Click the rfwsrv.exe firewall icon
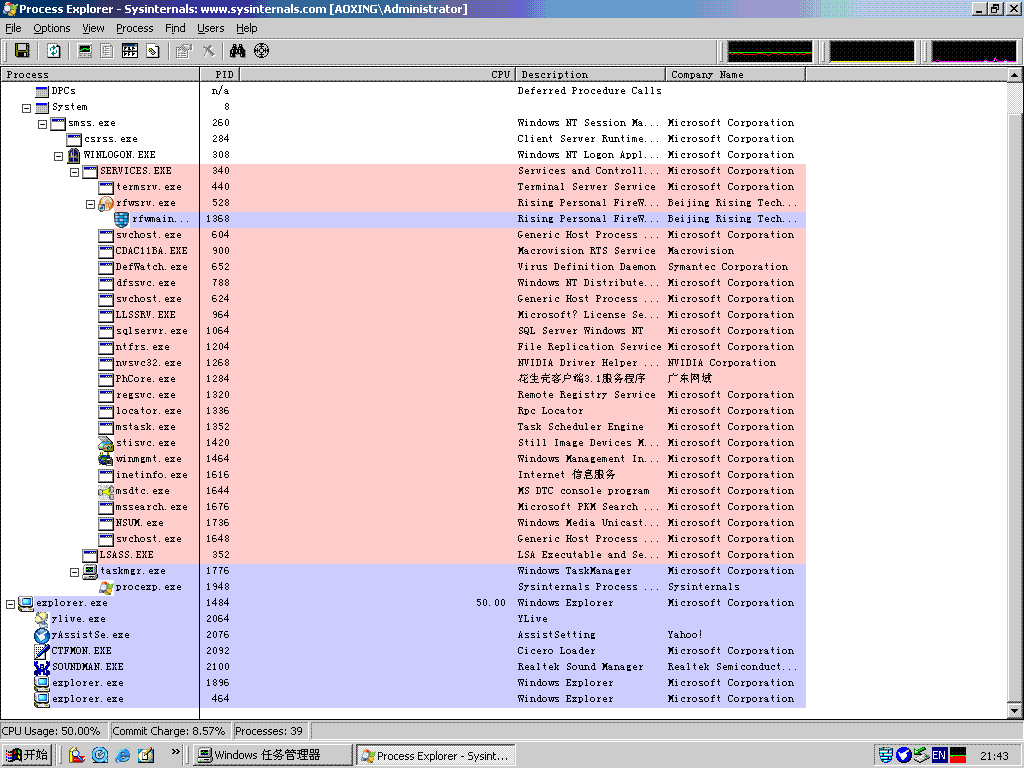 [x=106, y=203]
